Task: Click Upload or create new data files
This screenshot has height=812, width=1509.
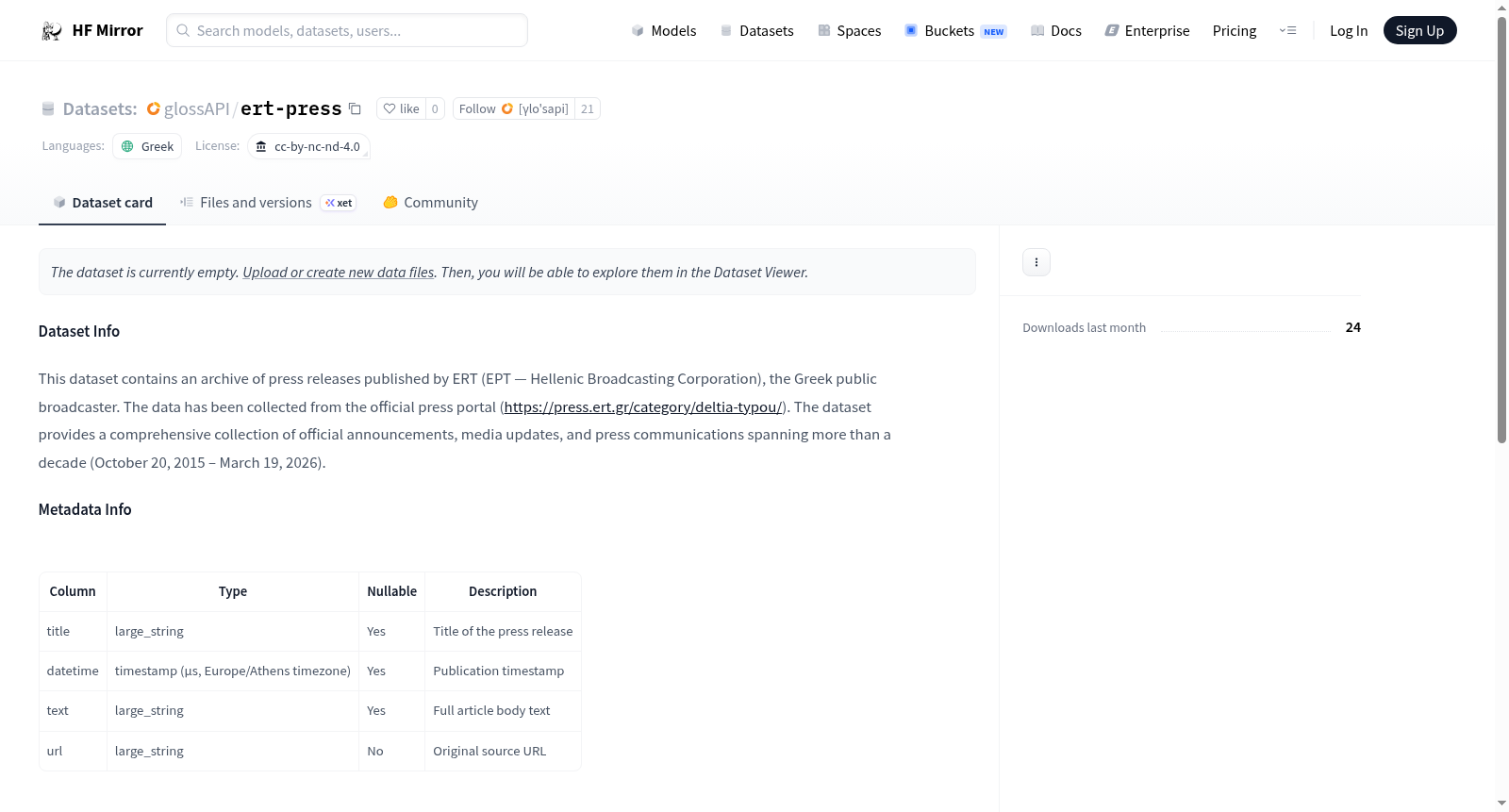Action: [x=339, y=273]
